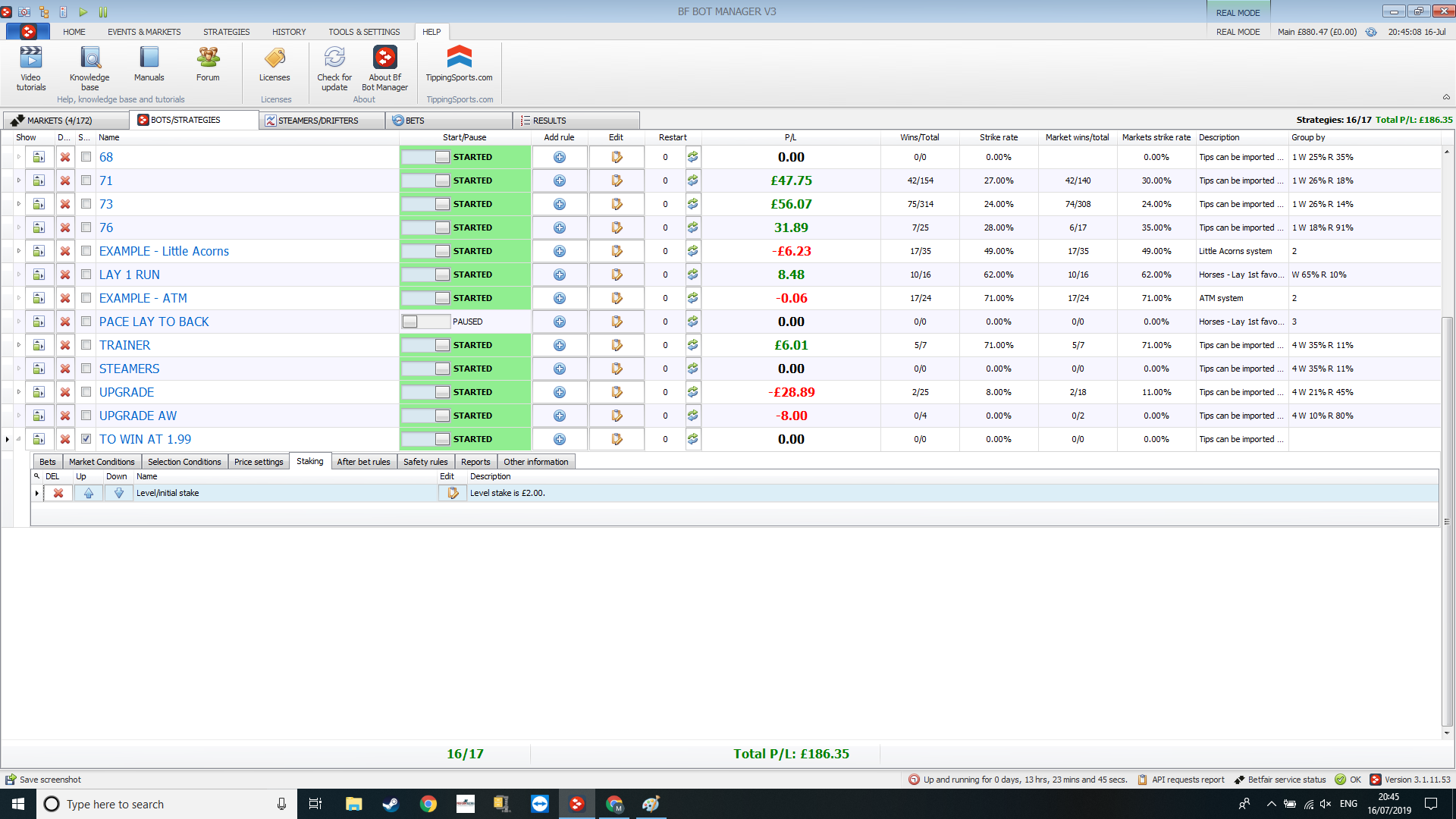
Task: Open the Manuals icon
Action: pos(149,64)
